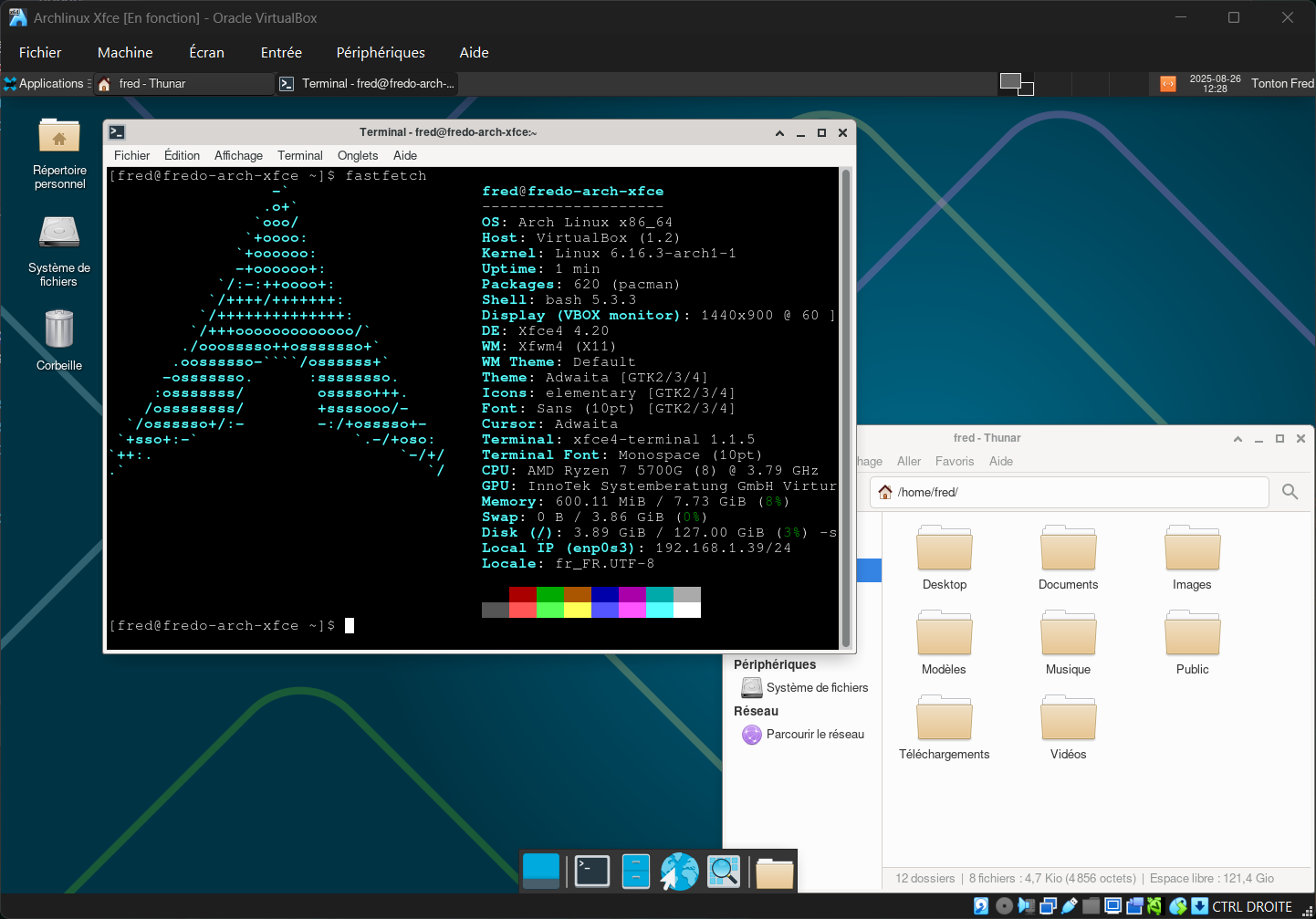Open the application finder magnifier dock icon

pyautogui.click(x=724, y=872)
